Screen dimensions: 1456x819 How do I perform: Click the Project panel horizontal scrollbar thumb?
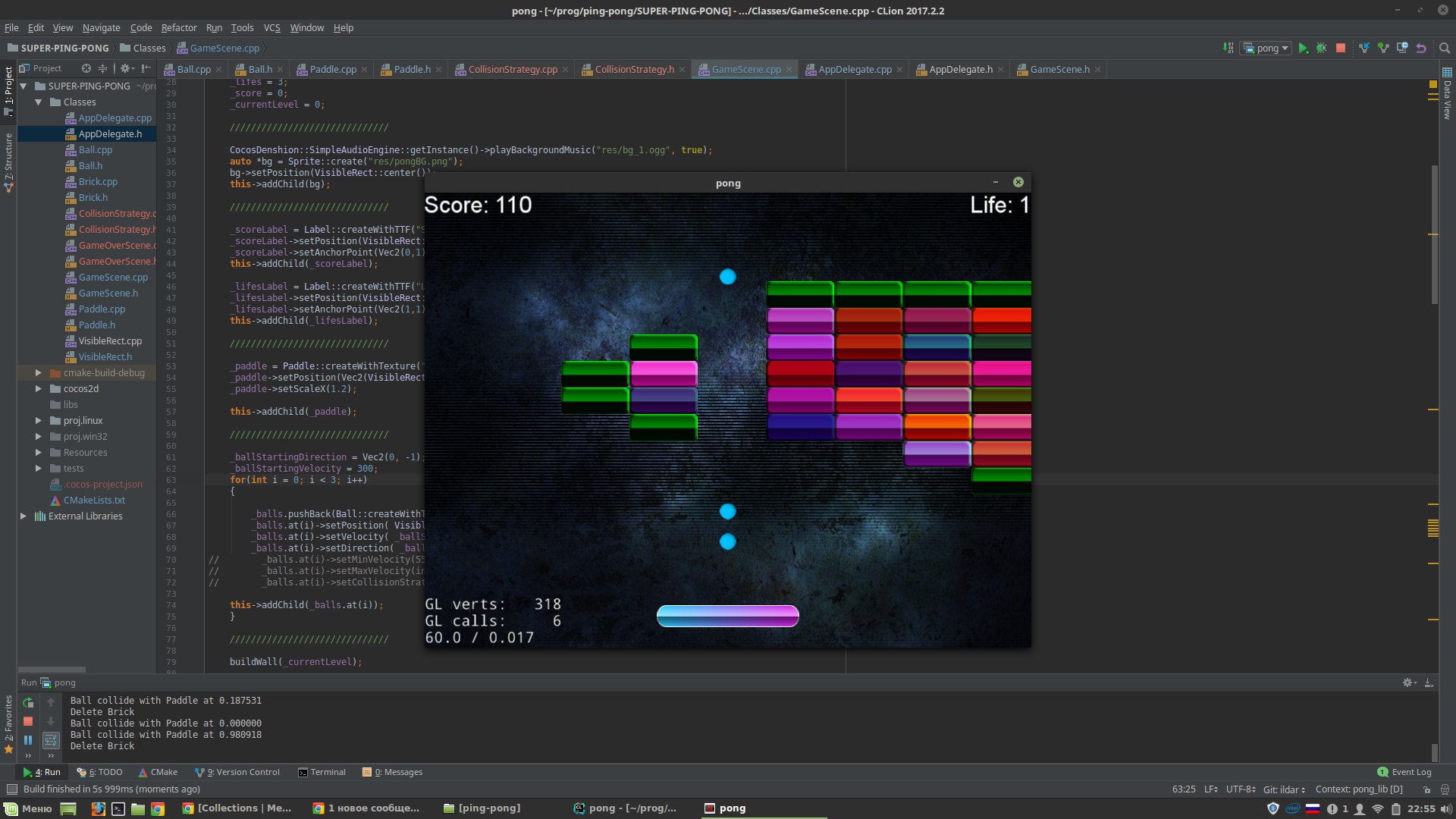coord(52,670)
